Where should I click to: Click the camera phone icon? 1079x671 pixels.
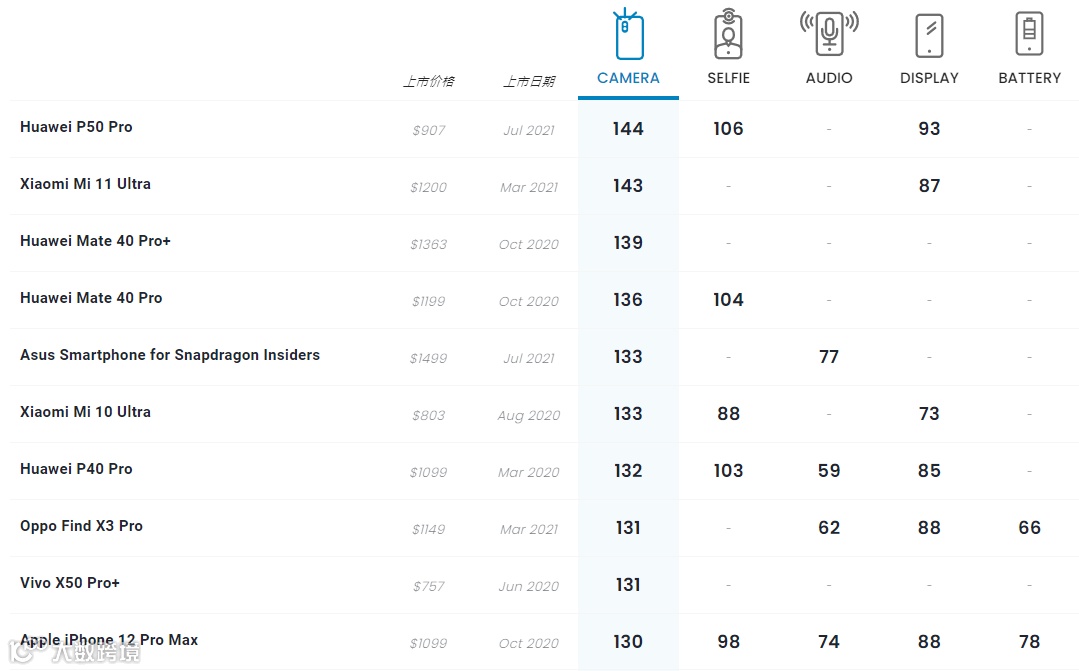(628, 34)
